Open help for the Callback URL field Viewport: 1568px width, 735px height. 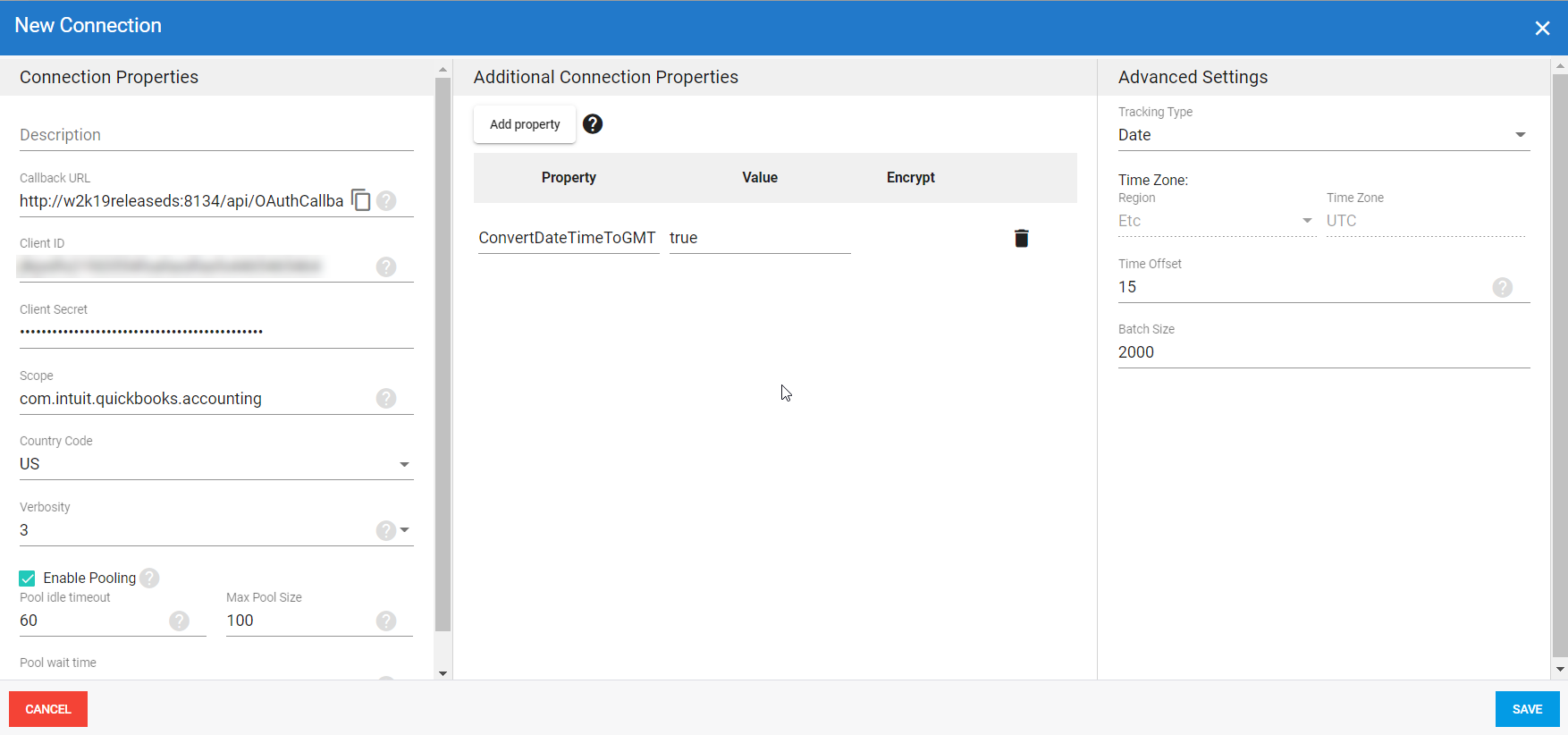386,200
